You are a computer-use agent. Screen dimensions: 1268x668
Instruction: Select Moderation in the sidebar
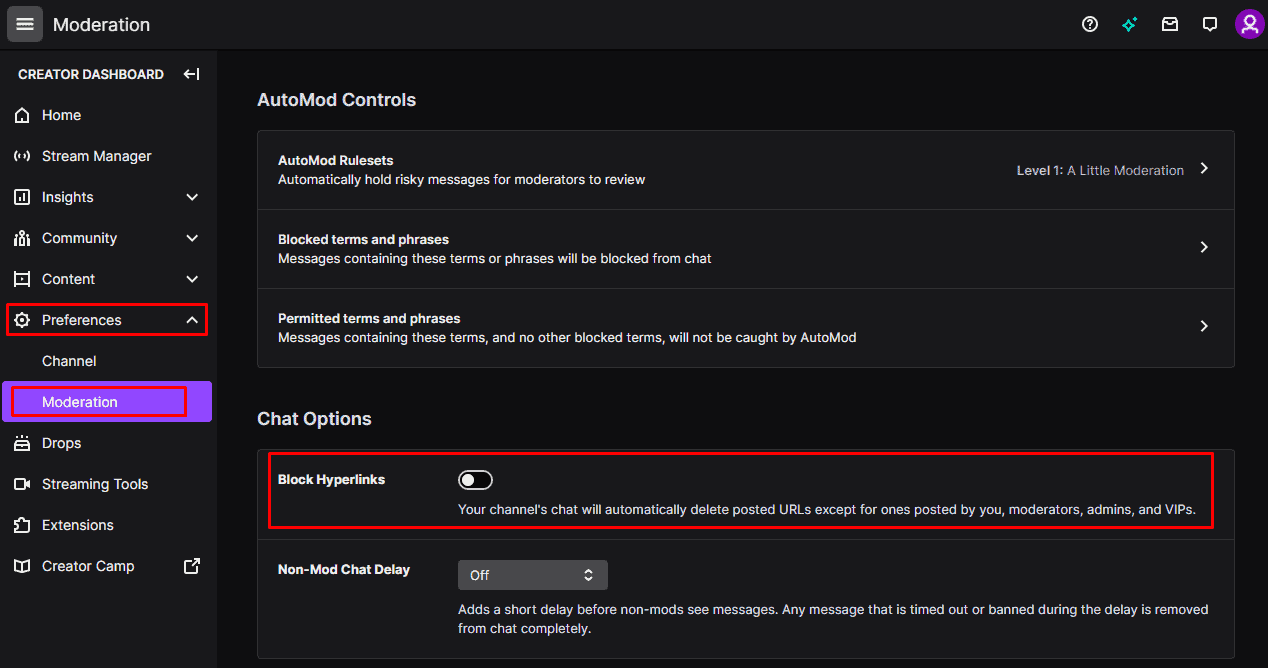(107, 402)
